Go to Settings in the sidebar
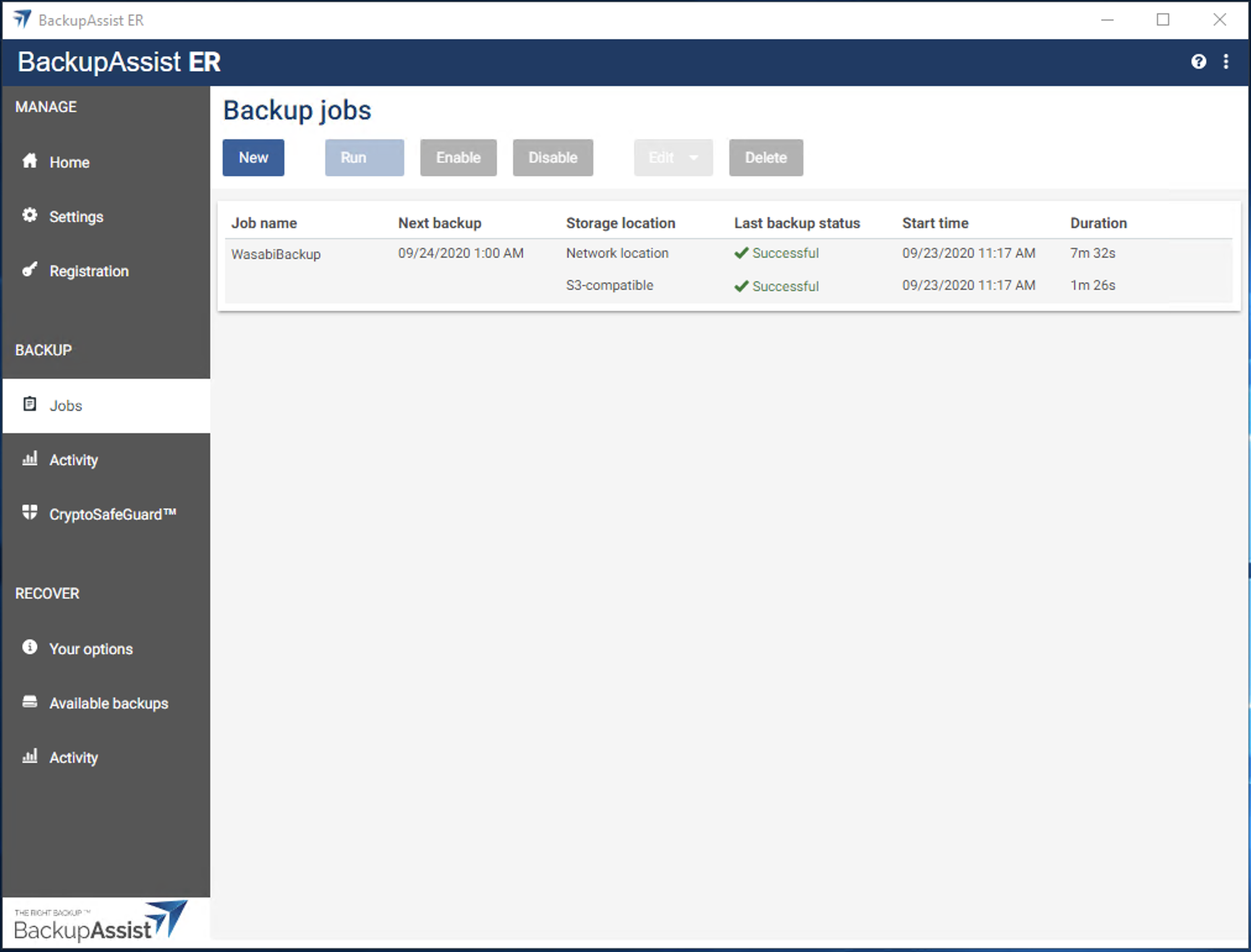This screenshot has width=1251, height=952. (x=106, y=217)
